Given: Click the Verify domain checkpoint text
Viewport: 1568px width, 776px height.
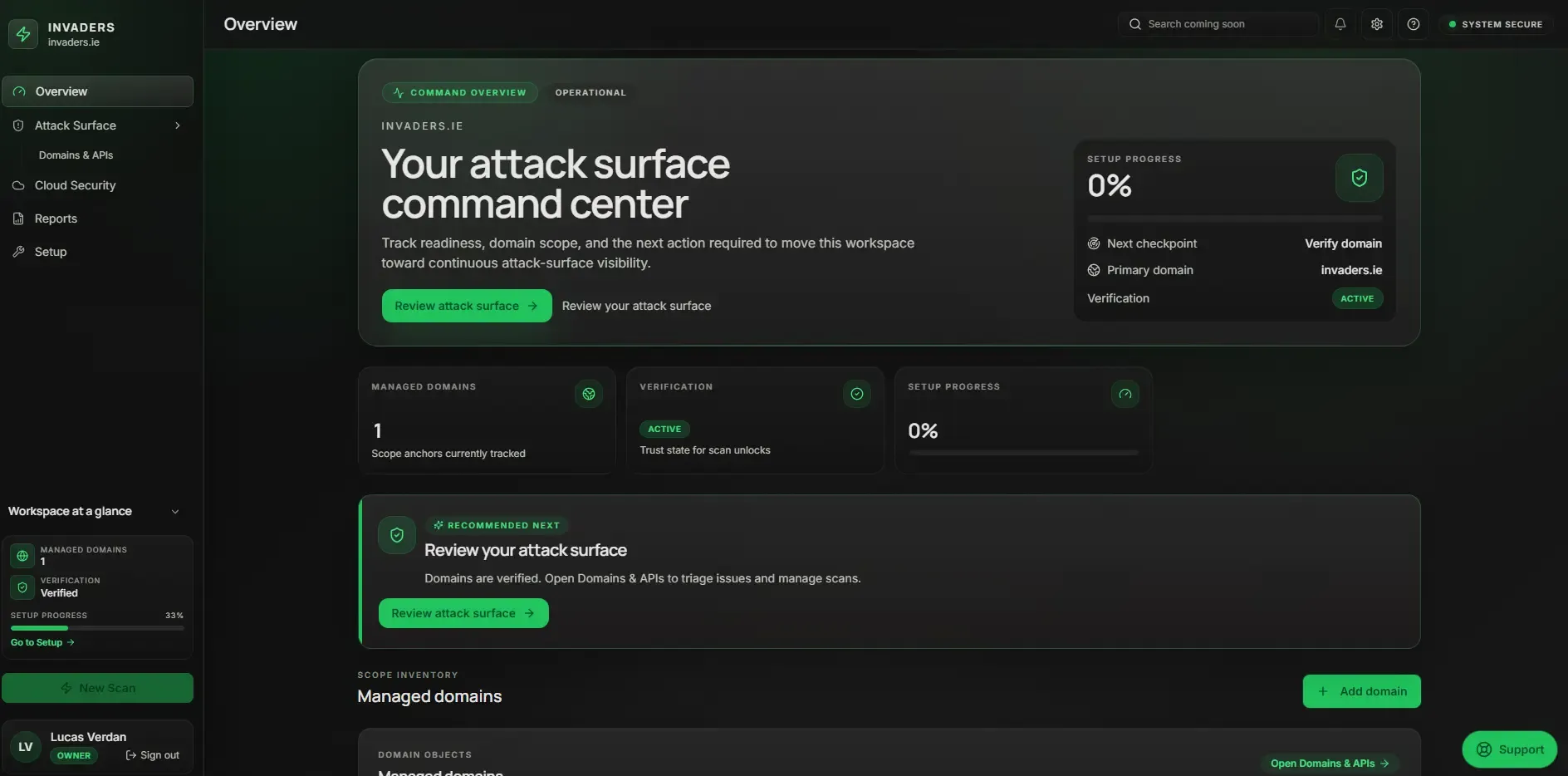Looking at the screenshot, I should coord(1343,243).
